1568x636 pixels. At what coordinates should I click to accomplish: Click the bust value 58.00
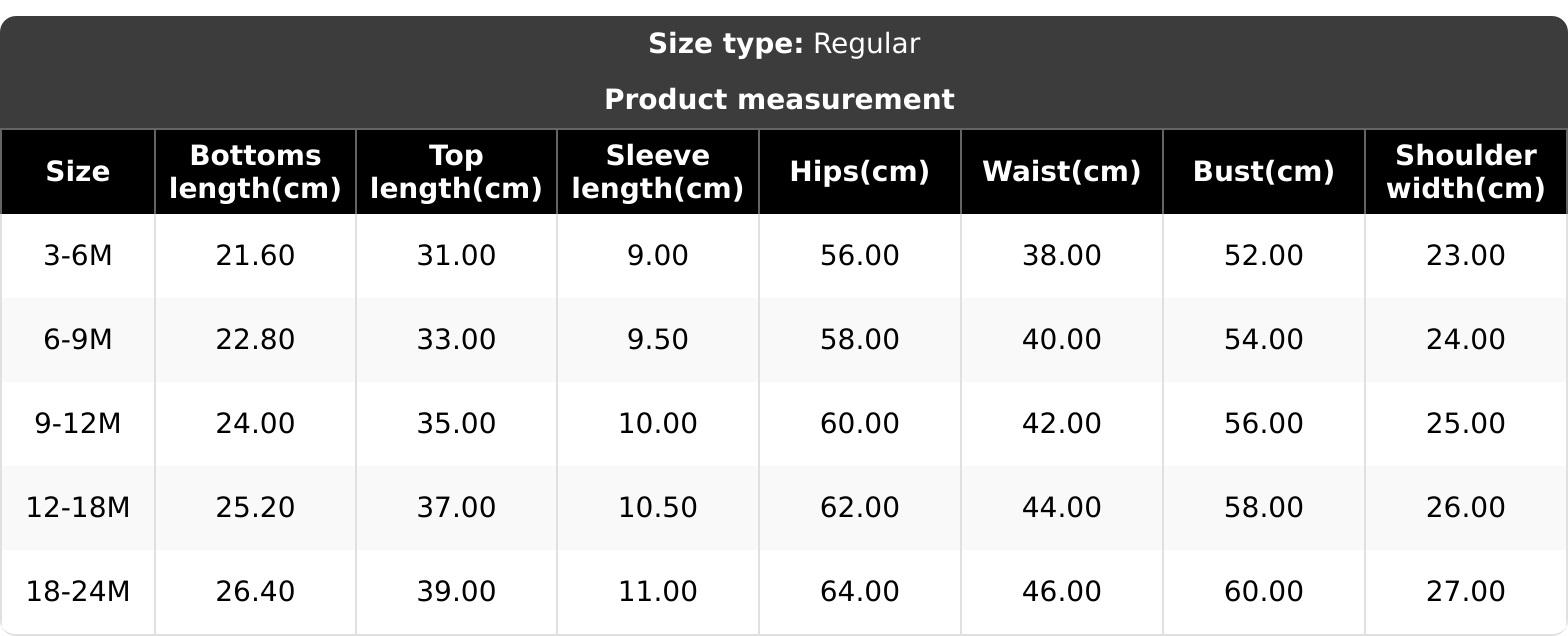point(1263,508)
